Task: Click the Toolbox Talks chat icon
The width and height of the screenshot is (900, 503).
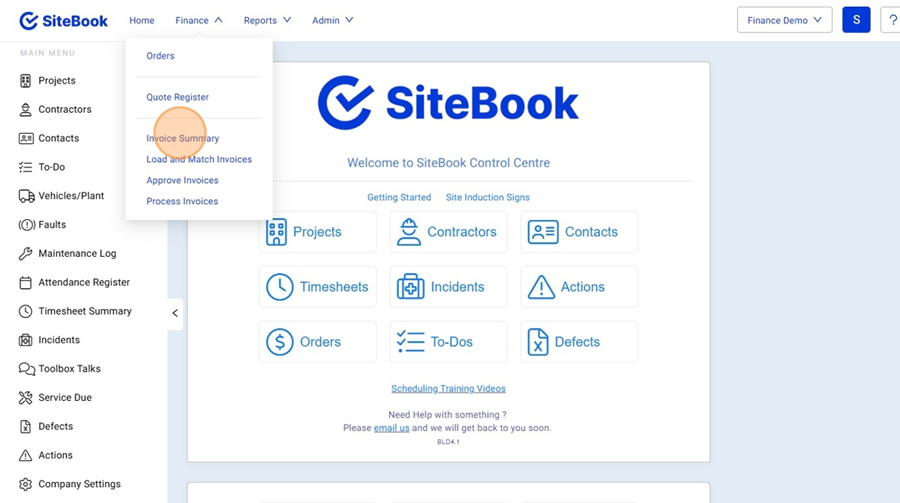Action: click(x=26, y=369)
